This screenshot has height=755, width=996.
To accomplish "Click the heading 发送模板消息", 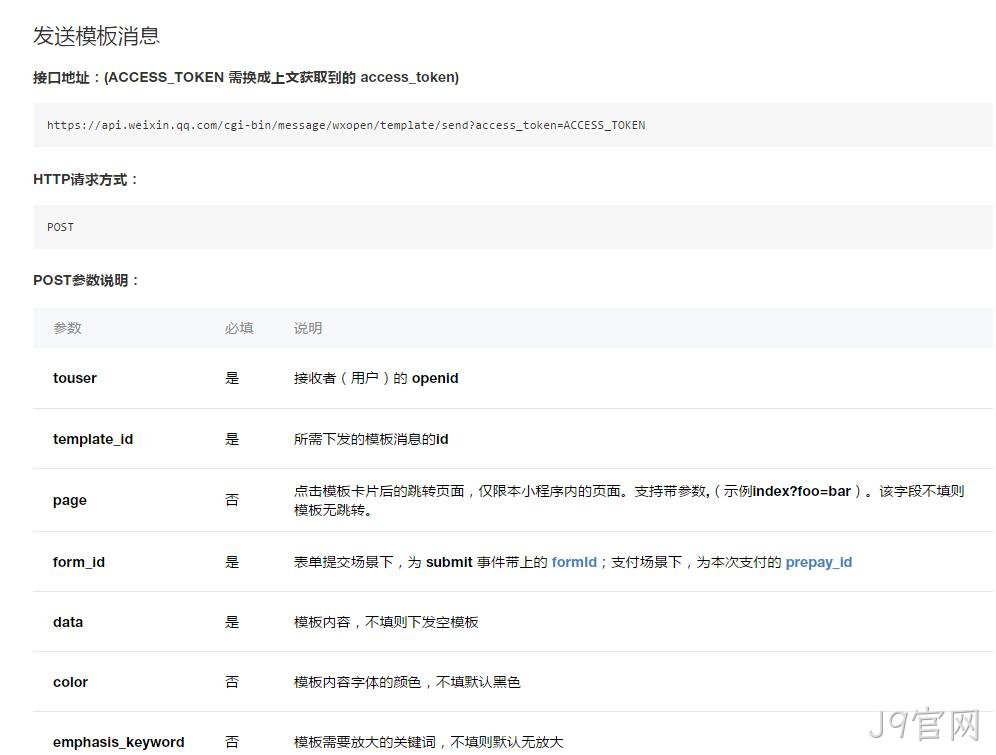I will click(x=97, y=36).
